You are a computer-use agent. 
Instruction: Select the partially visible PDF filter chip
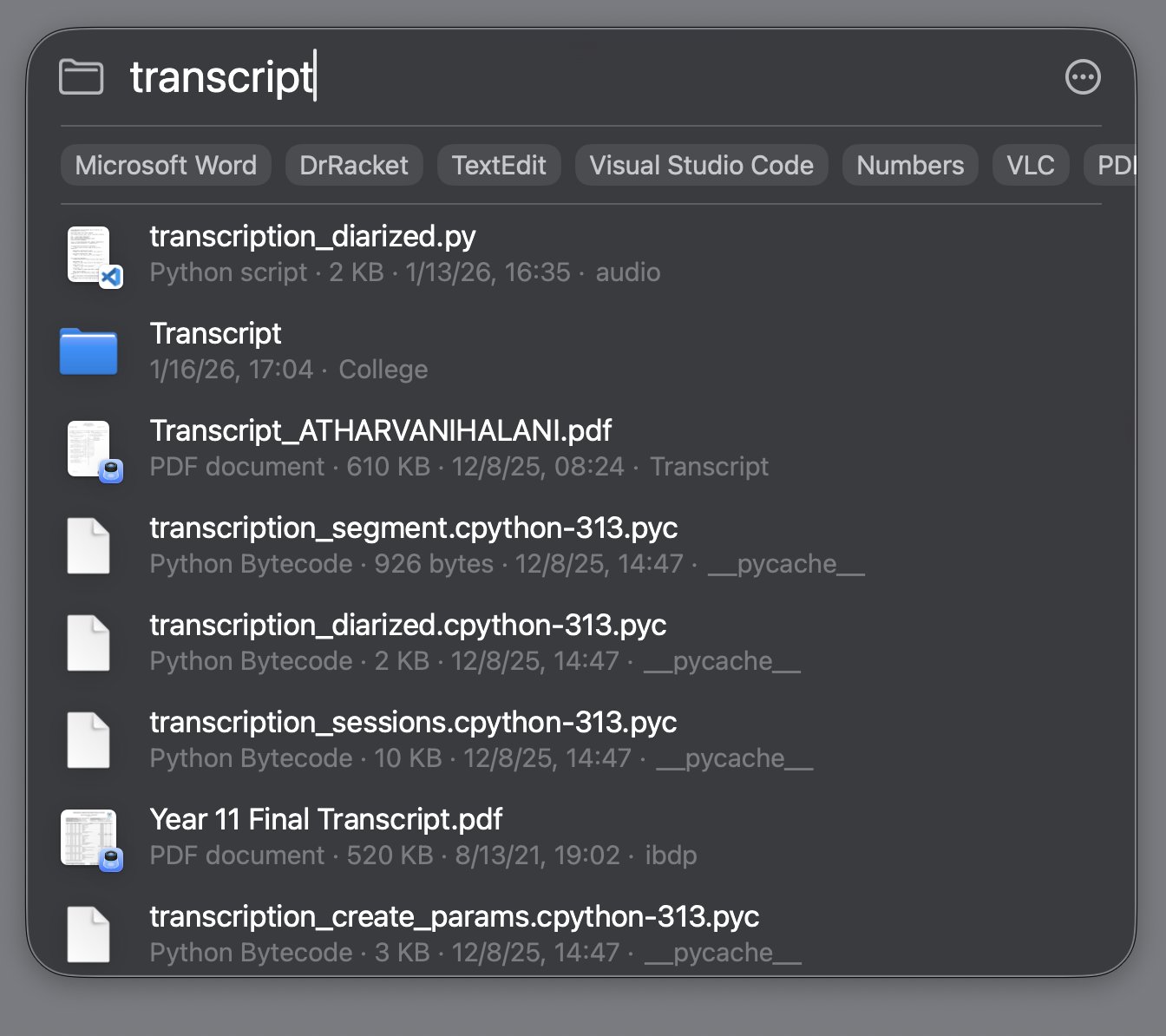click(1114, 165)
